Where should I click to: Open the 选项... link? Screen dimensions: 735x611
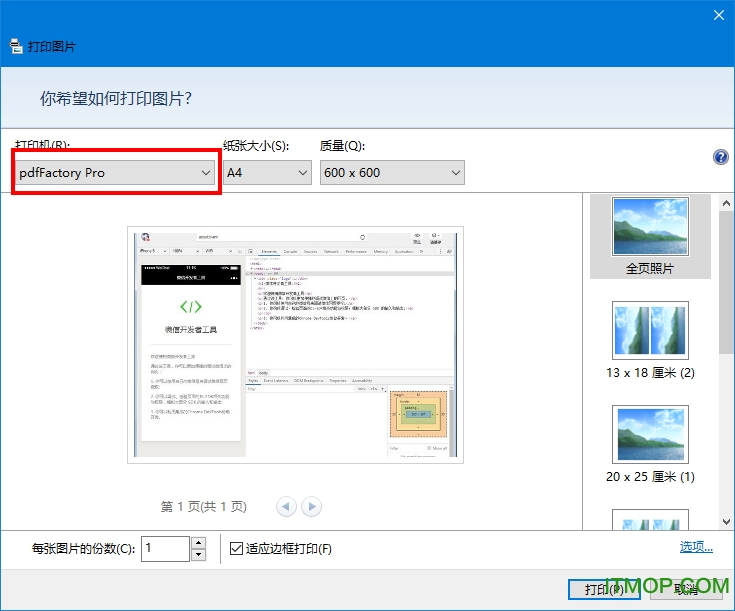point(696,547)
